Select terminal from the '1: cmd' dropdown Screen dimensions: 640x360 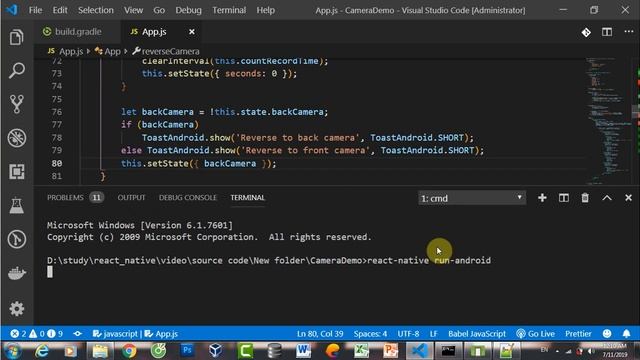pos(471,198)
